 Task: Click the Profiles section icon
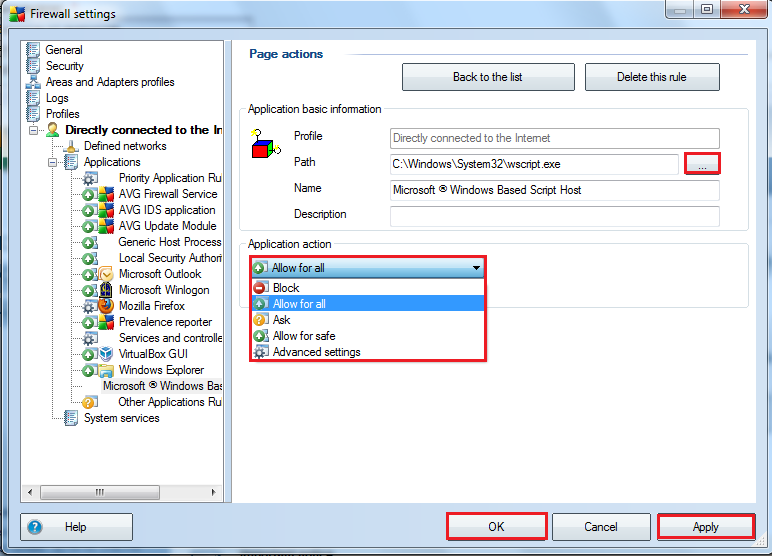click(33, 114)
